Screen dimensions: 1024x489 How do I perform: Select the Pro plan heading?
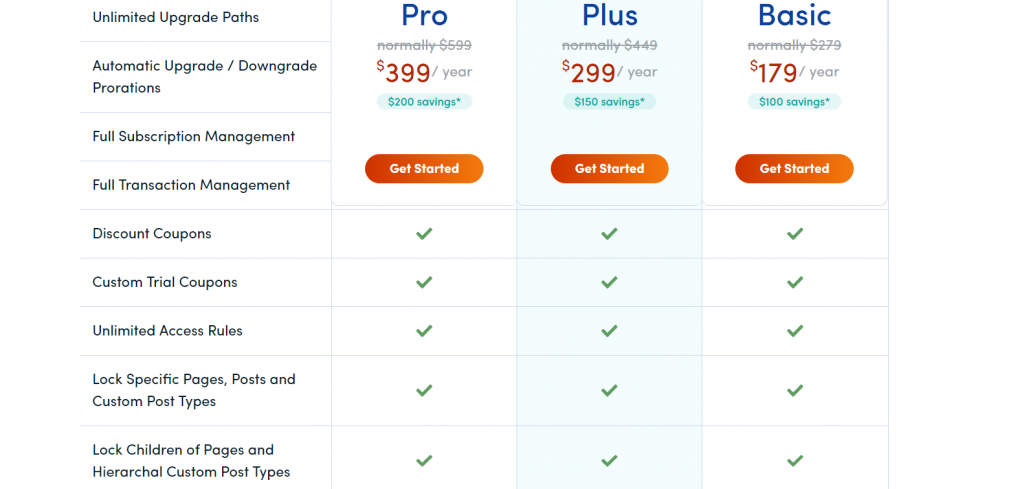tap(424, 15)
